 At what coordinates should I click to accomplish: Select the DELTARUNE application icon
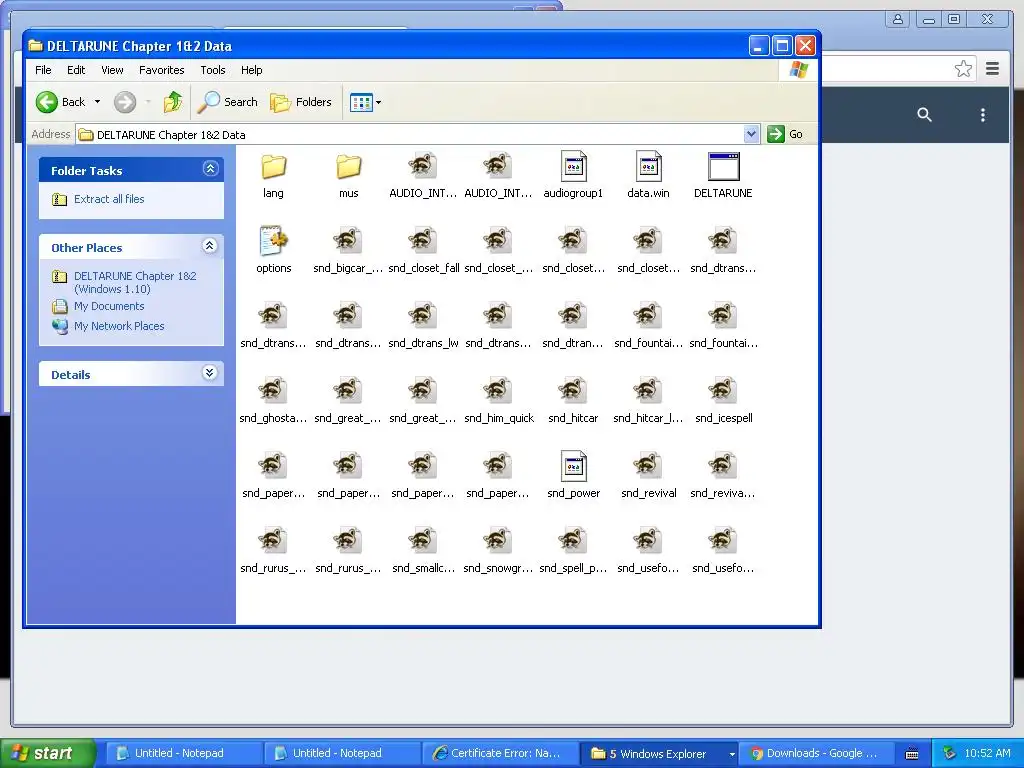(724, 167)
